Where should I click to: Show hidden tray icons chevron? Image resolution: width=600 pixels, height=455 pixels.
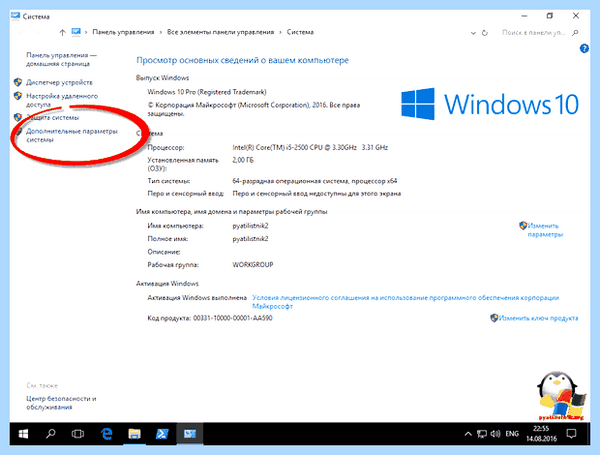pyautogui.click(x=468, y=434)
